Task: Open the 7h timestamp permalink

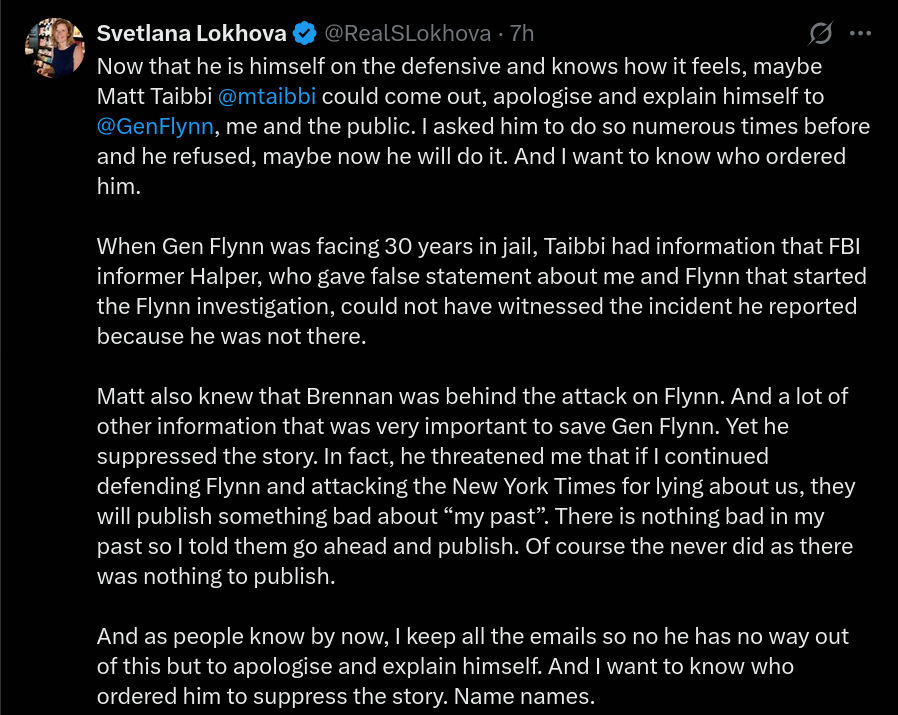Action: (521, 33)
